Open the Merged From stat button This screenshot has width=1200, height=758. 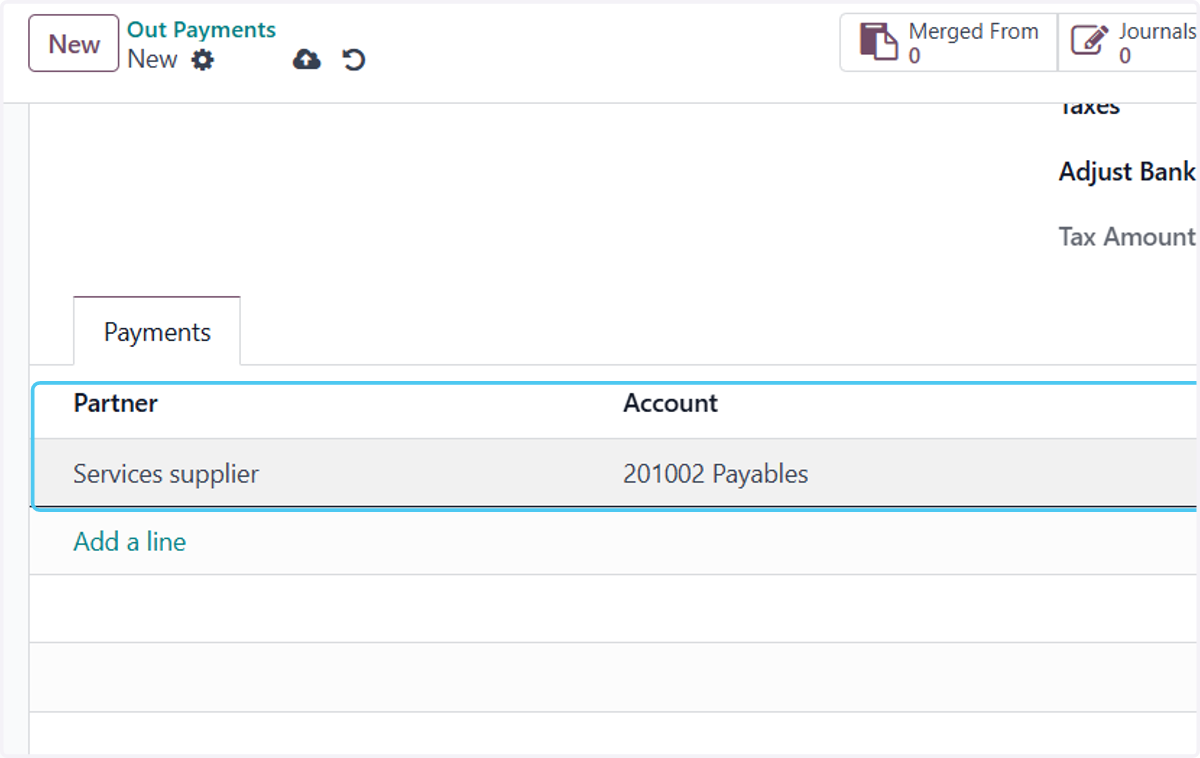pyautogui.click(x=948, y=43)
